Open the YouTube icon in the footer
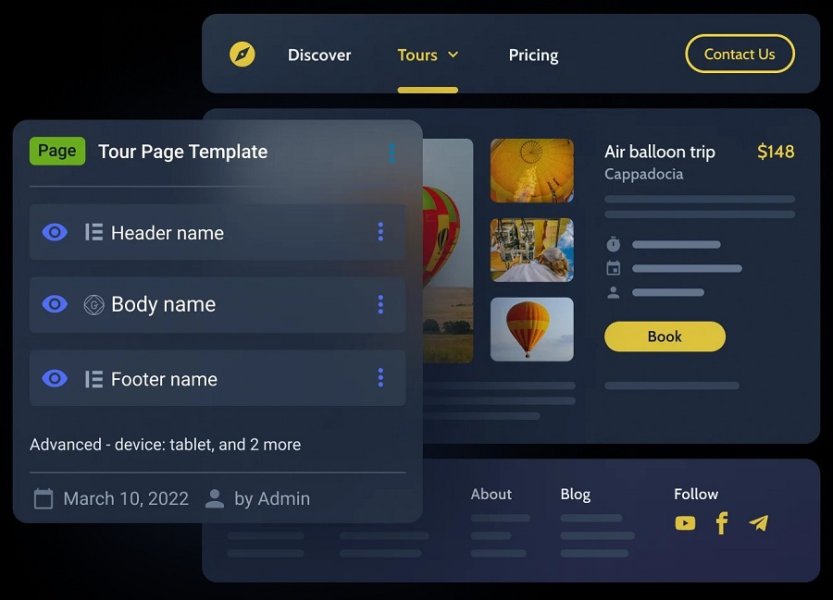Viewport: 833px width, 600px height. [x=685, y=522]
